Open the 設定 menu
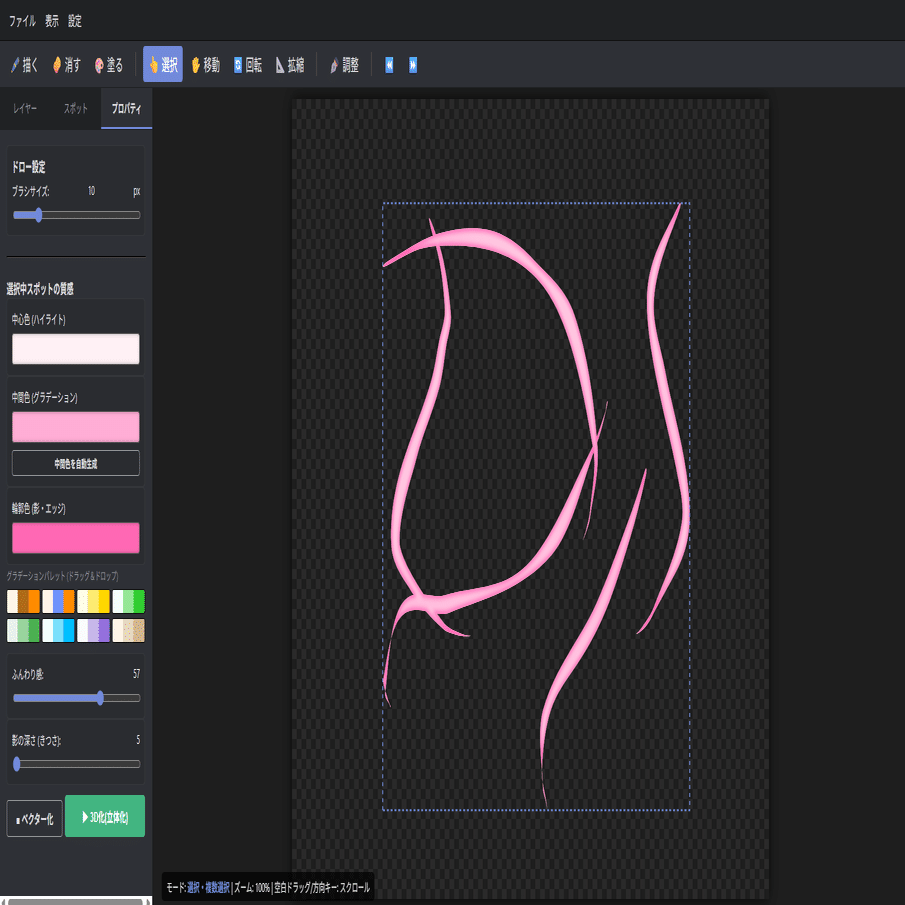The width and height of the screenshot is (905, 905). pos(75,21)
